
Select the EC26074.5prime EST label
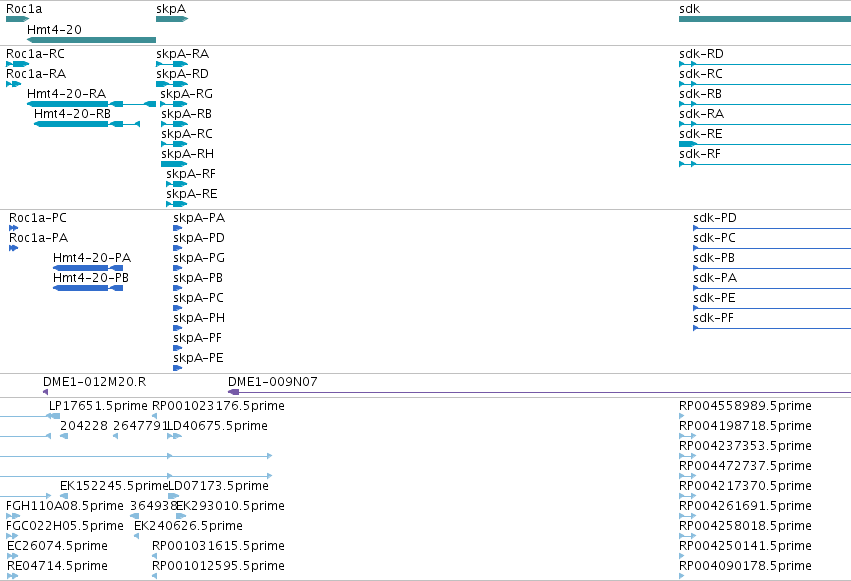[x=57, y=546]
